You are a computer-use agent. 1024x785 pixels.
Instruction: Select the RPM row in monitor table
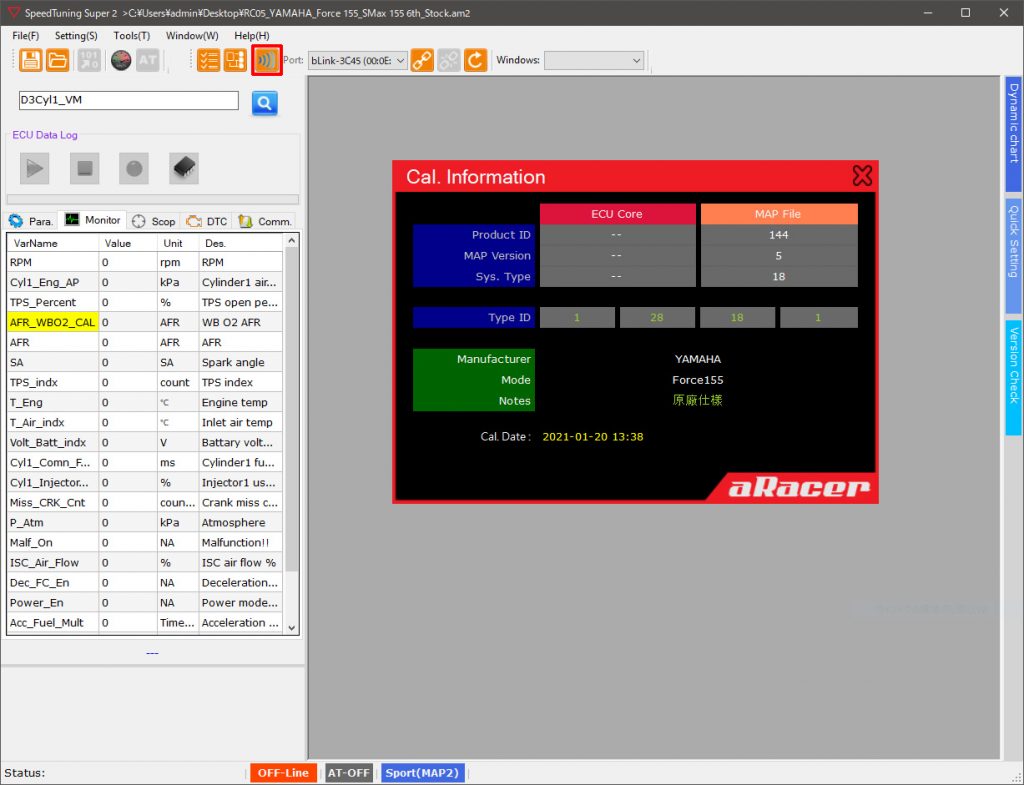[x=145, y=262]
